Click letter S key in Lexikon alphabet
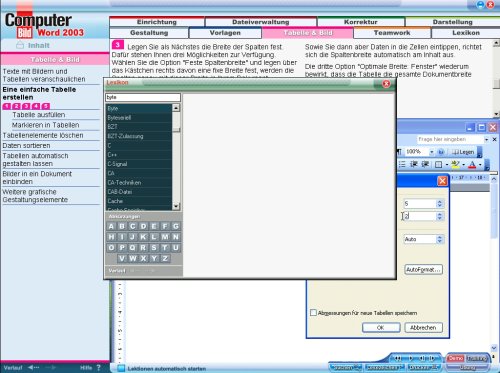 (x=154, y=248)
